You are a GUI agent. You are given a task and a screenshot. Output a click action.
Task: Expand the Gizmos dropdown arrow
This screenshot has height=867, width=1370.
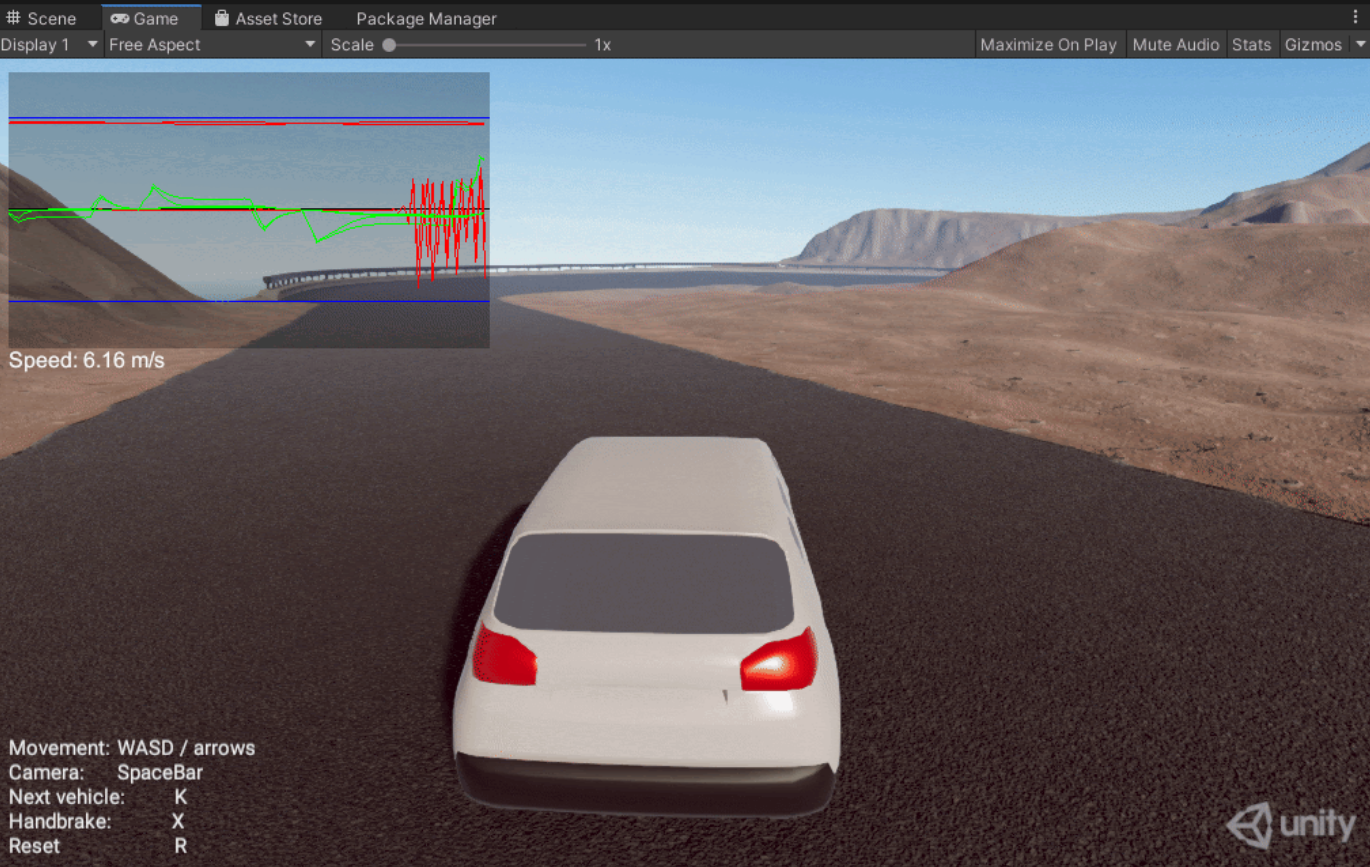tap(1360, 45)
